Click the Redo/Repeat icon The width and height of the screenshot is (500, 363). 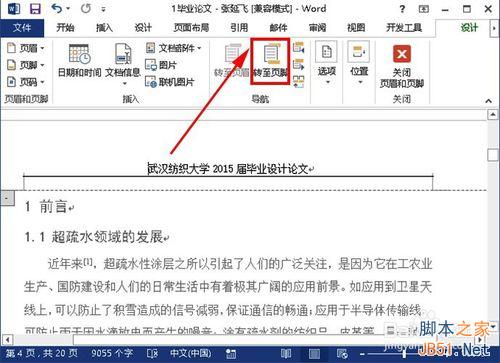click(86, 9)
